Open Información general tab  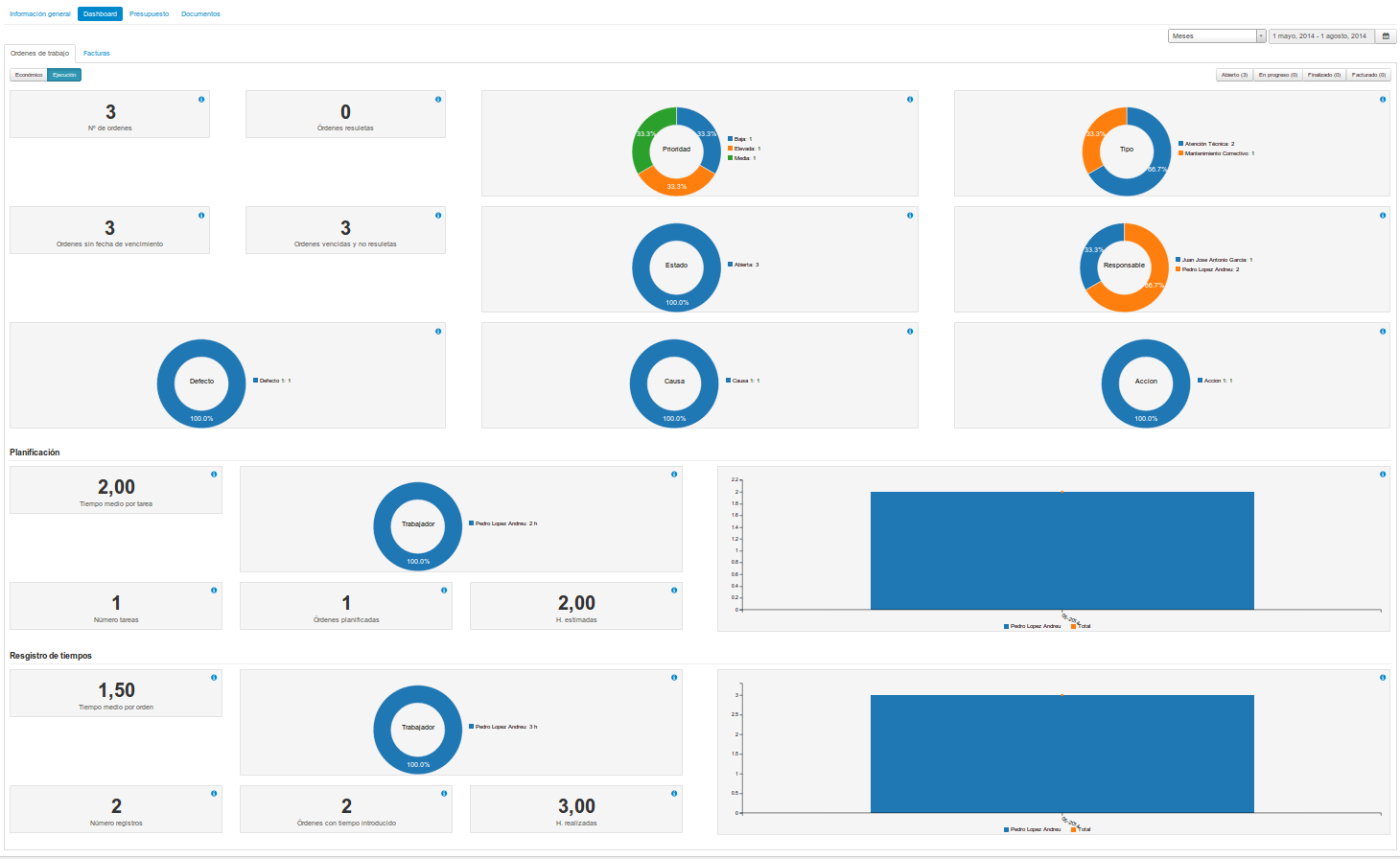pyautogui.click(x=39, y=14)
